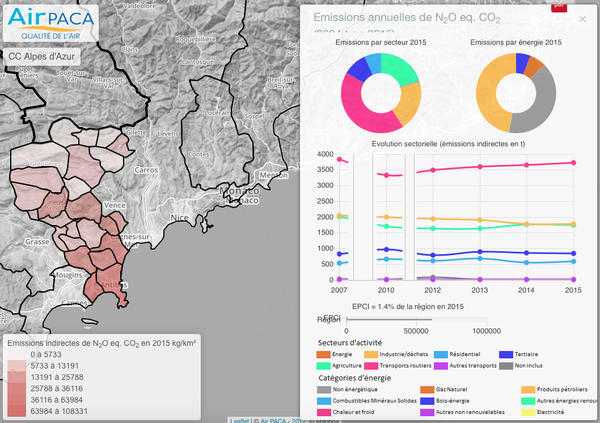Click Nice city label on map

pos(179,217)
